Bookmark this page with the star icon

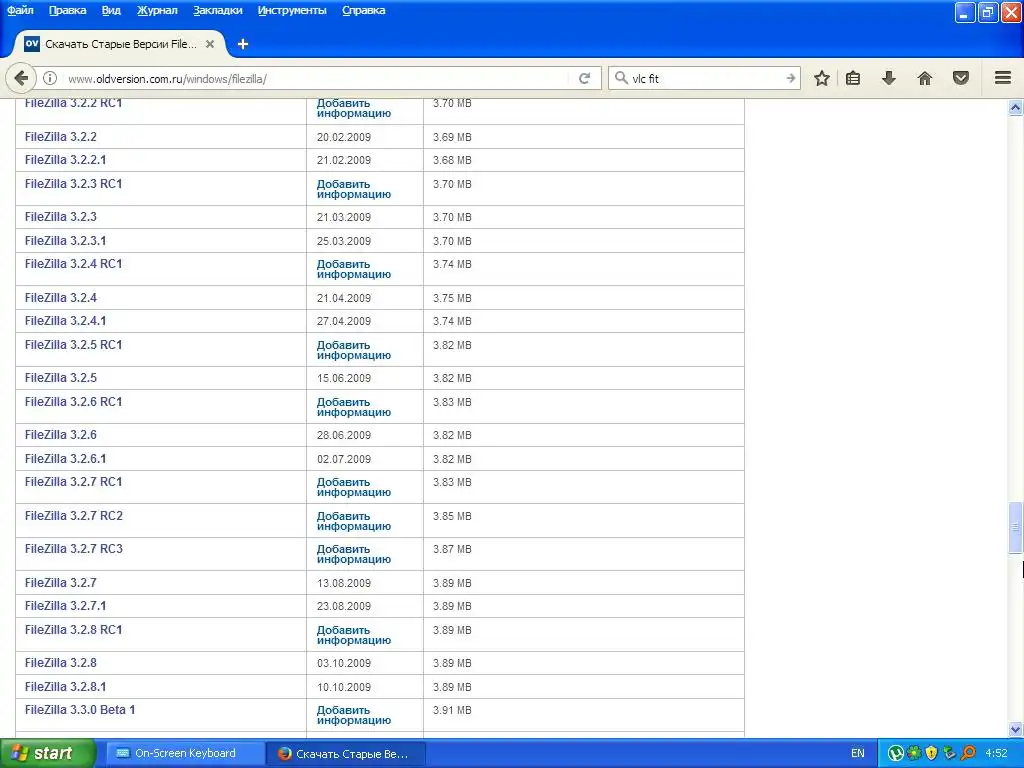822,78
